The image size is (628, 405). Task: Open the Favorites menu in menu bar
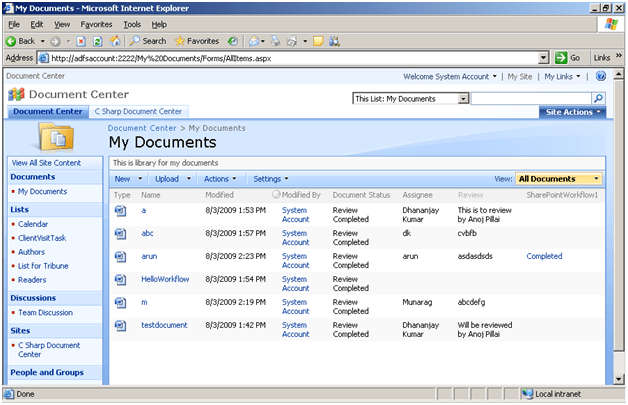96,23
